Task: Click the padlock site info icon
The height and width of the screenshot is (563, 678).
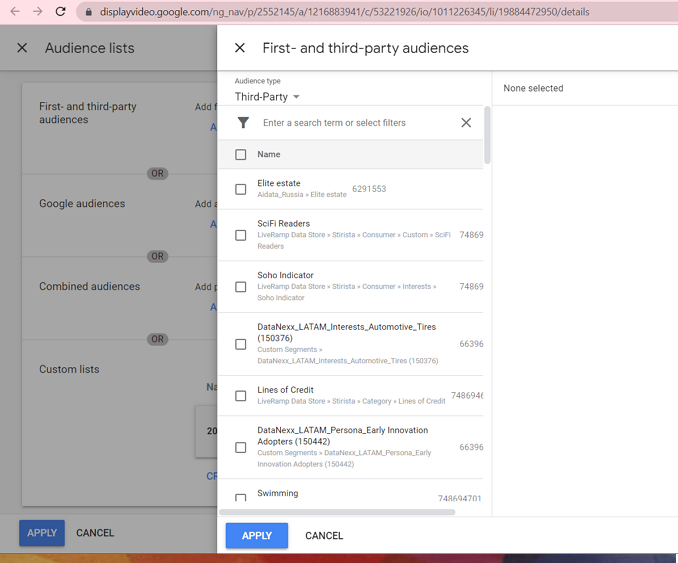Action: 89,12
